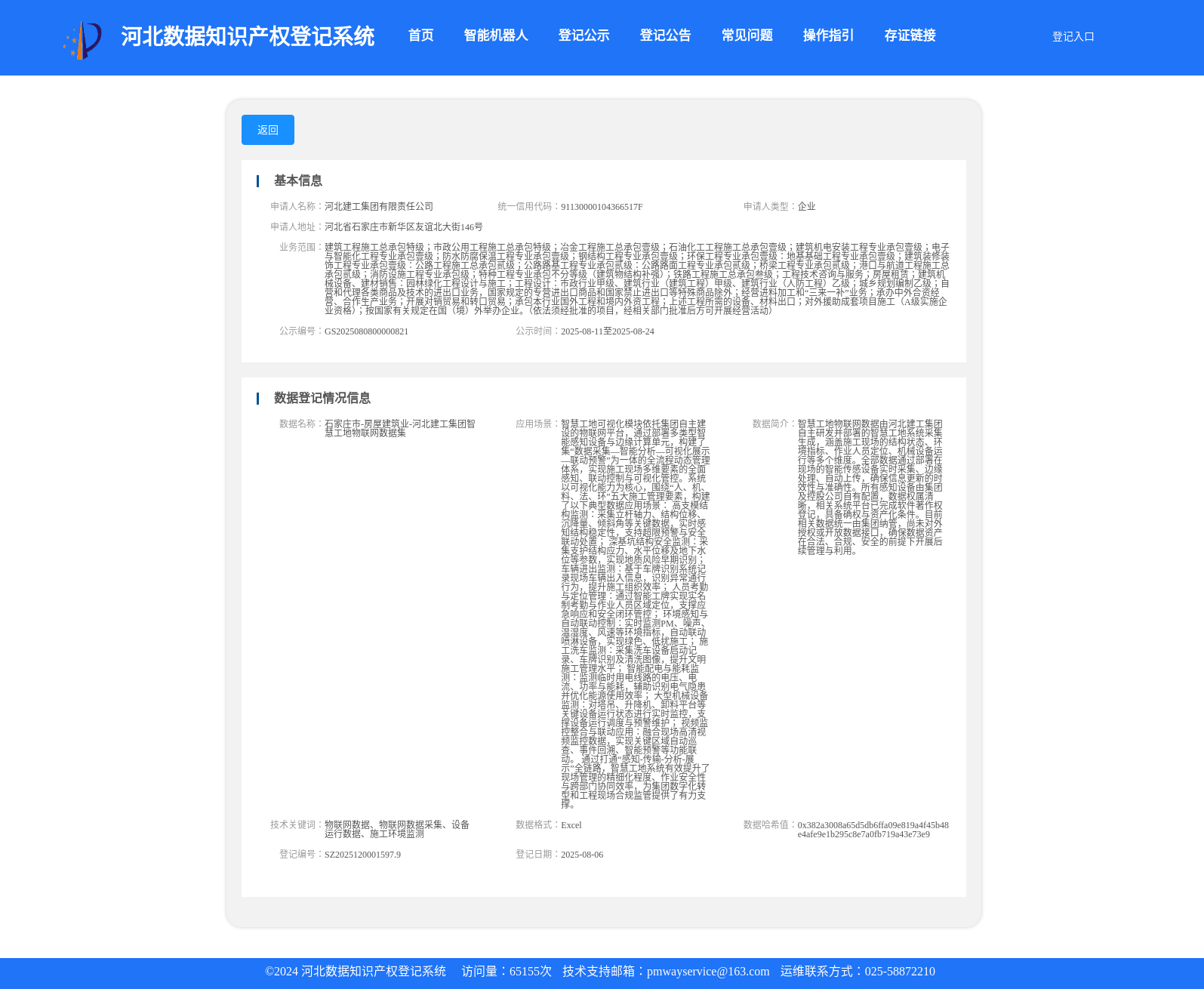Screen dimensions: 1204x989
Task: Select address 河北省石家庄市新华区友谊北大街146号
Action: [x=404, y=226]
